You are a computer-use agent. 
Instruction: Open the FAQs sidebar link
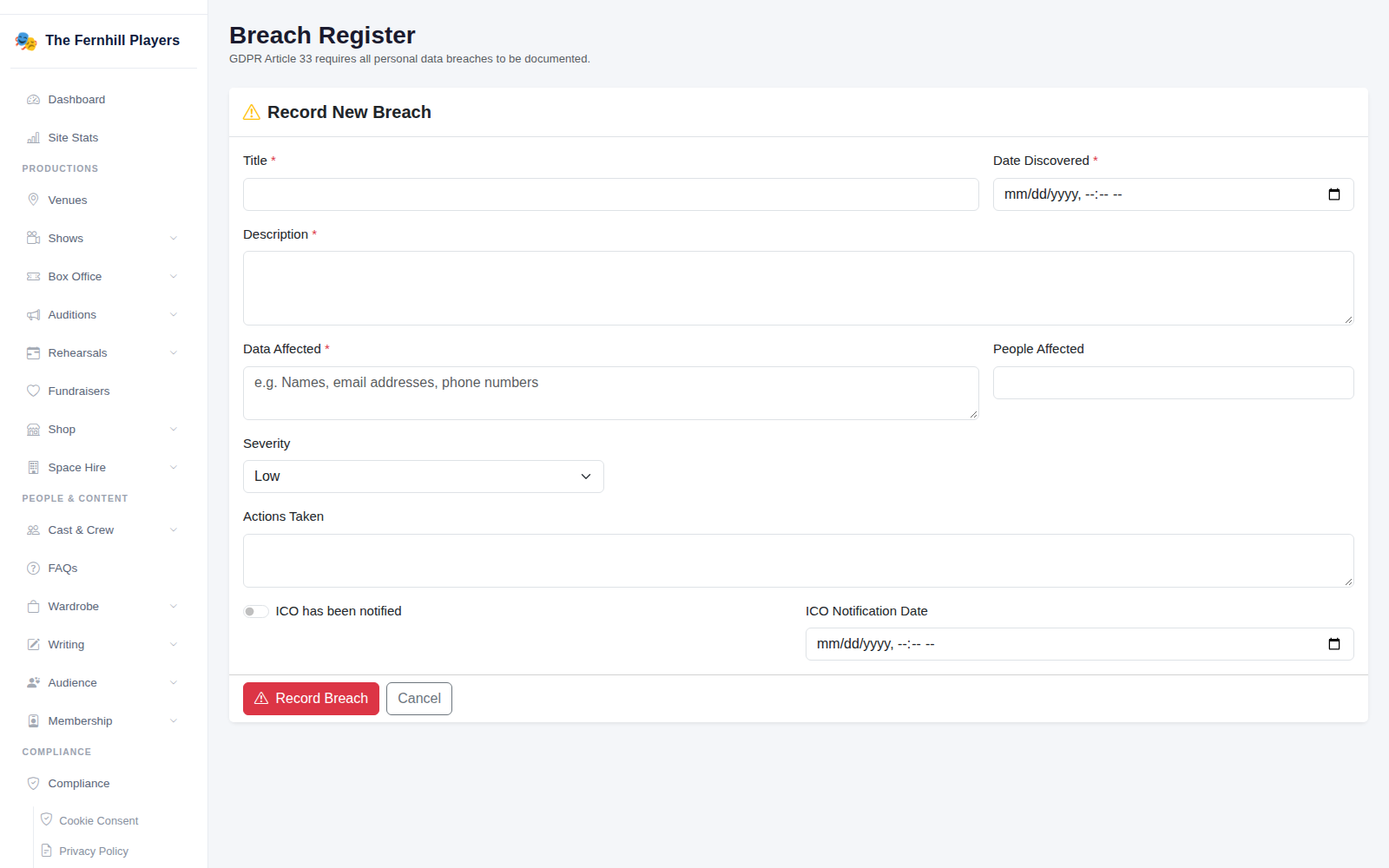point(104,569)
